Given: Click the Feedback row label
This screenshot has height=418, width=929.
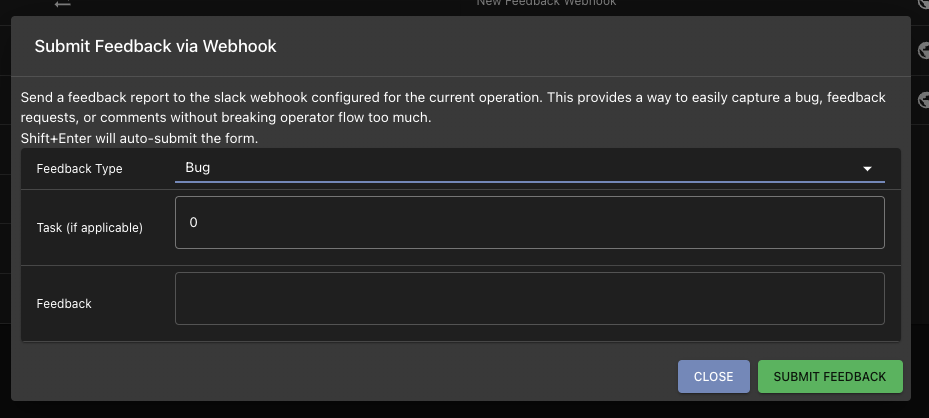Looking at the screenshot, I should point(64,304).
